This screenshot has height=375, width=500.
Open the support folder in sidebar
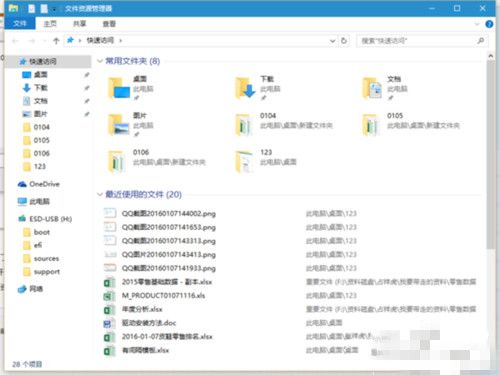tap(46, 272)
